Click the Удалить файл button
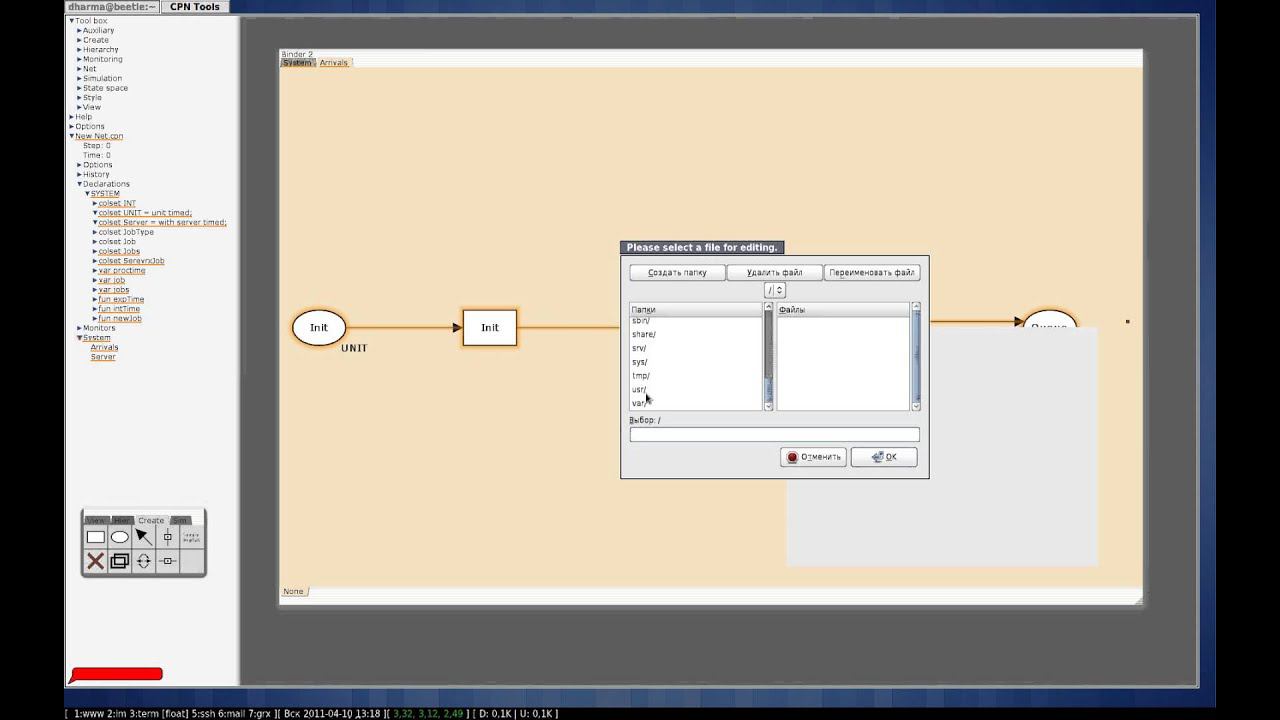Image resolution: width=1280 pixels, height=720 pixels. point(774,272)
